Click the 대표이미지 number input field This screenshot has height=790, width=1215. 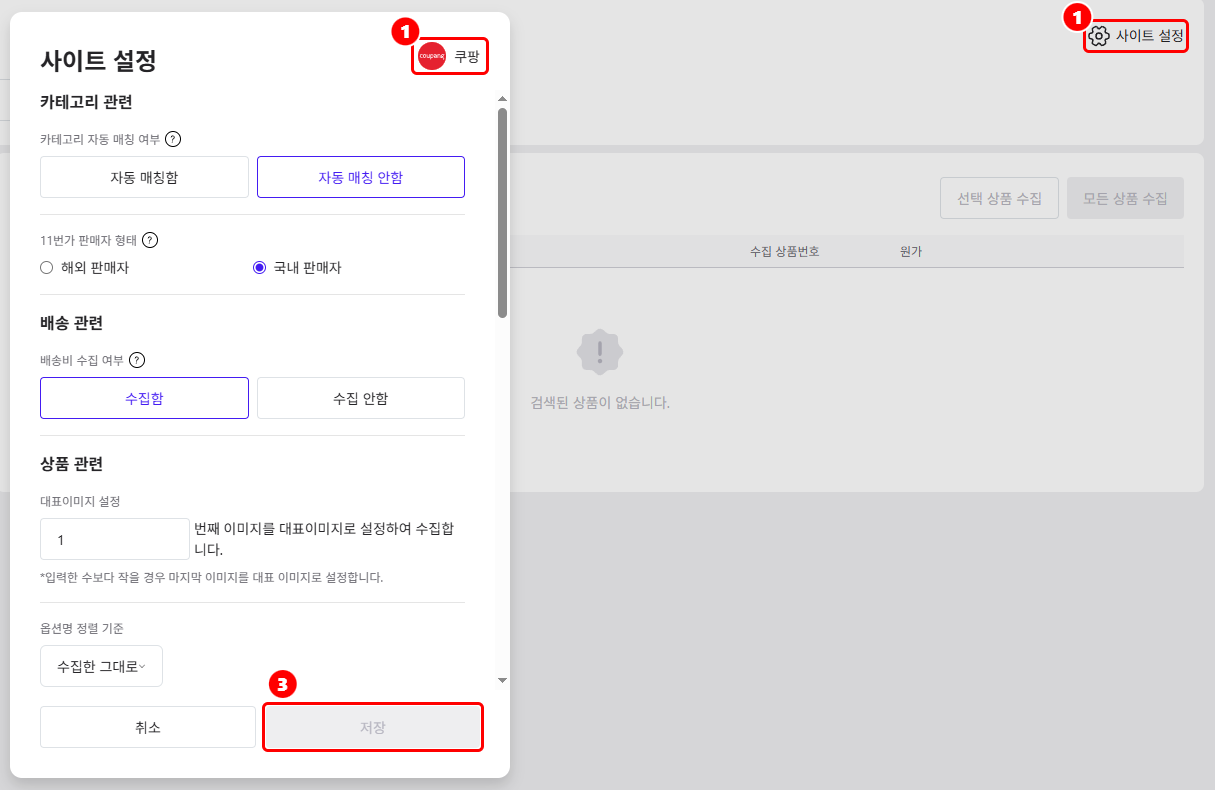115,539
